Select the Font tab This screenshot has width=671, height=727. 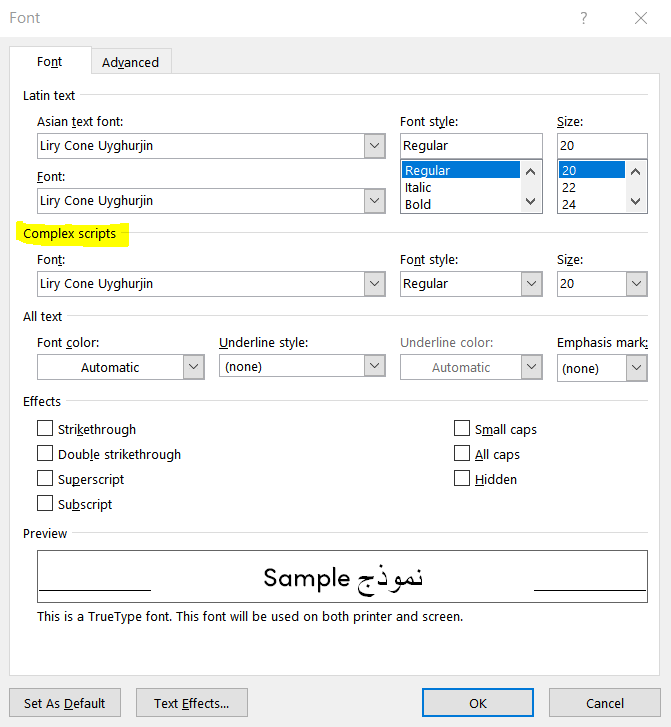coord(50,62)
